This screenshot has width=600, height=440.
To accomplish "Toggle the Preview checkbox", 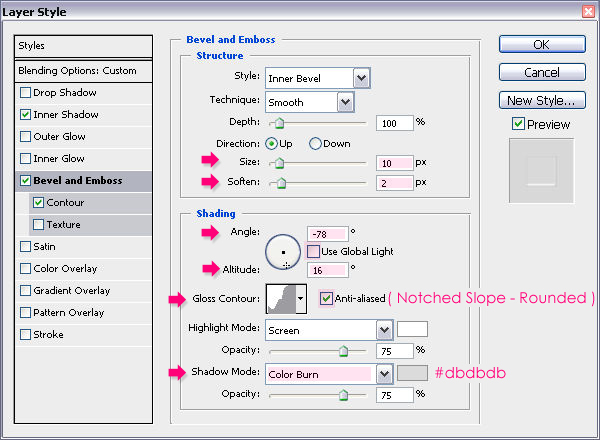I will point(517,124).
